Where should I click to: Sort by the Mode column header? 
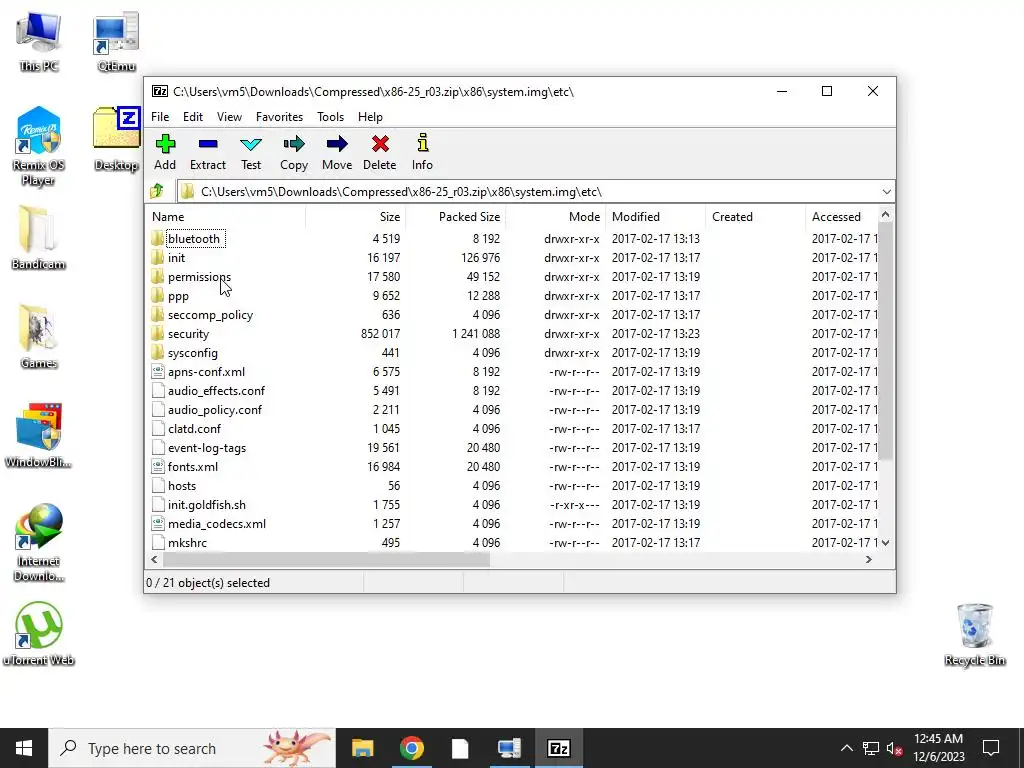[x=556, y=217]
